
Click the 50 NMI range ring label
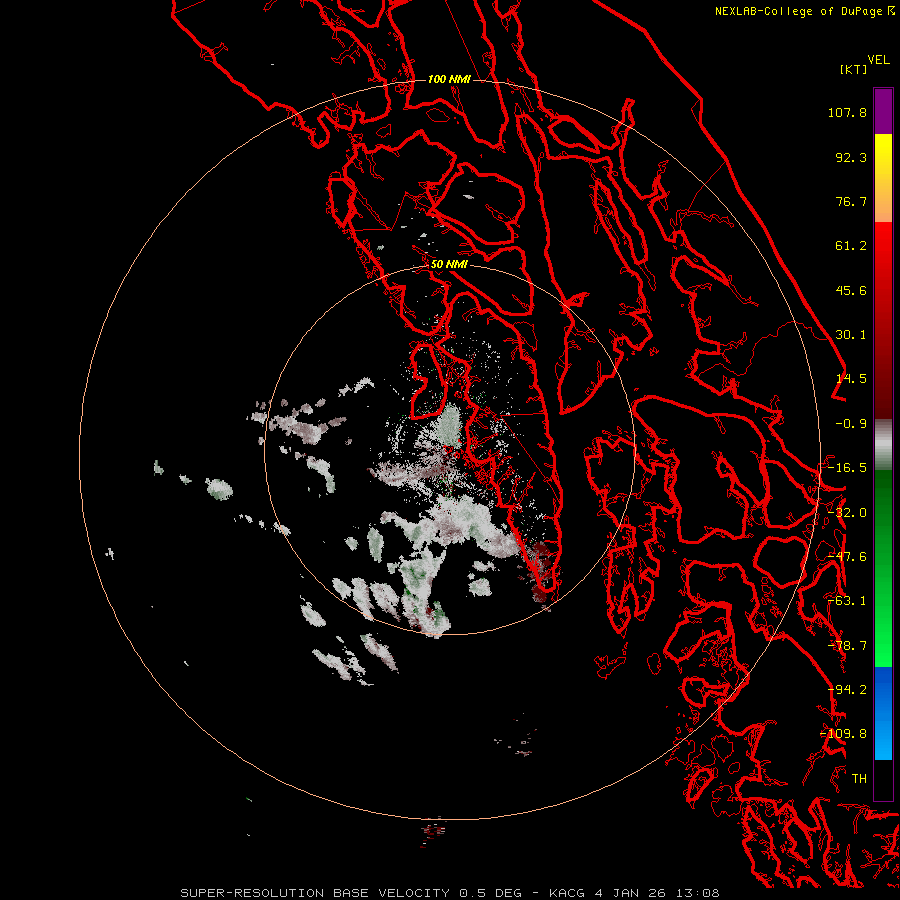point(449,265)
